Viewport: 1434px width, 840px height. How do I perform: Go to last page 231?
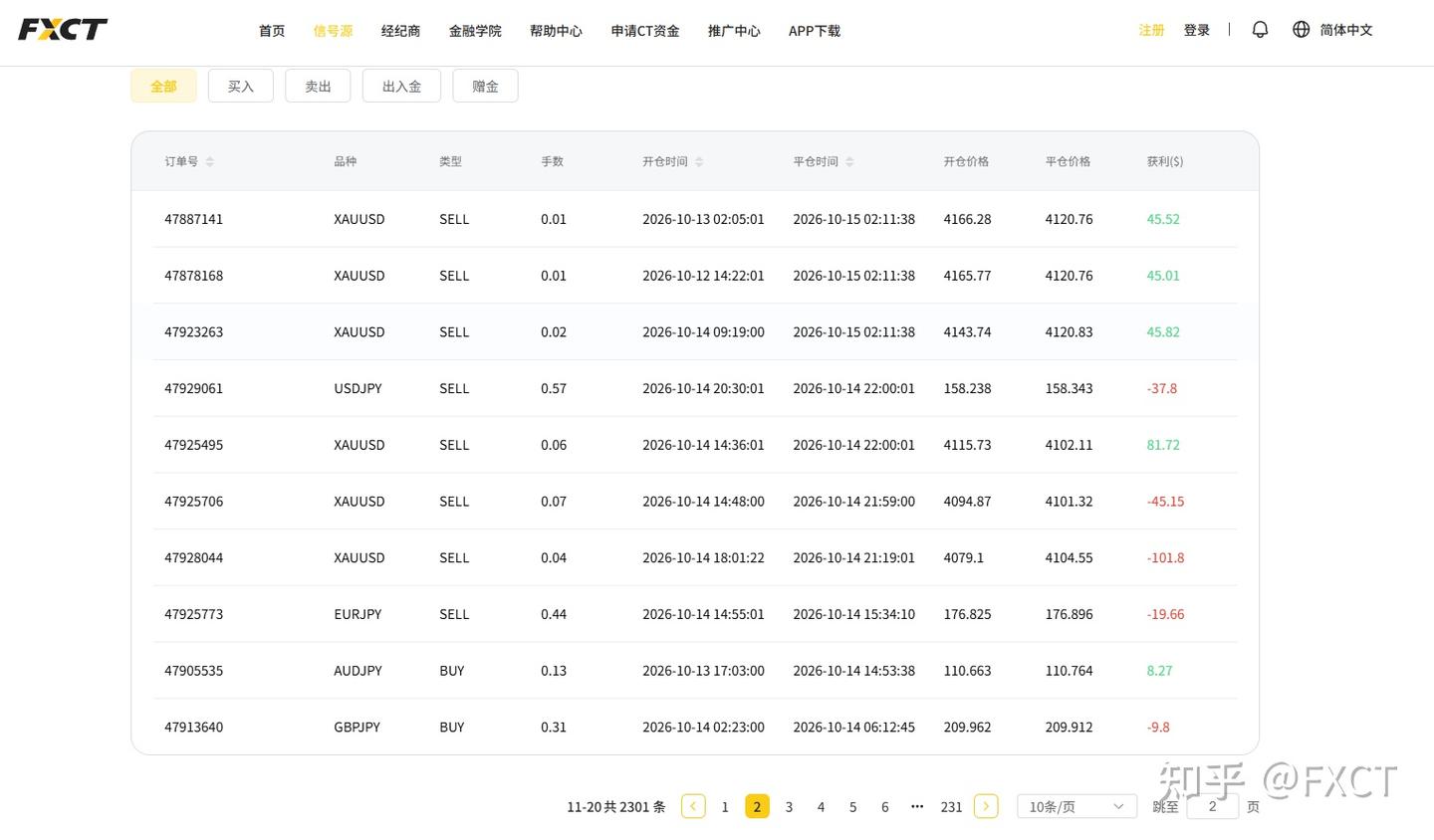click(x=951, y=806)
